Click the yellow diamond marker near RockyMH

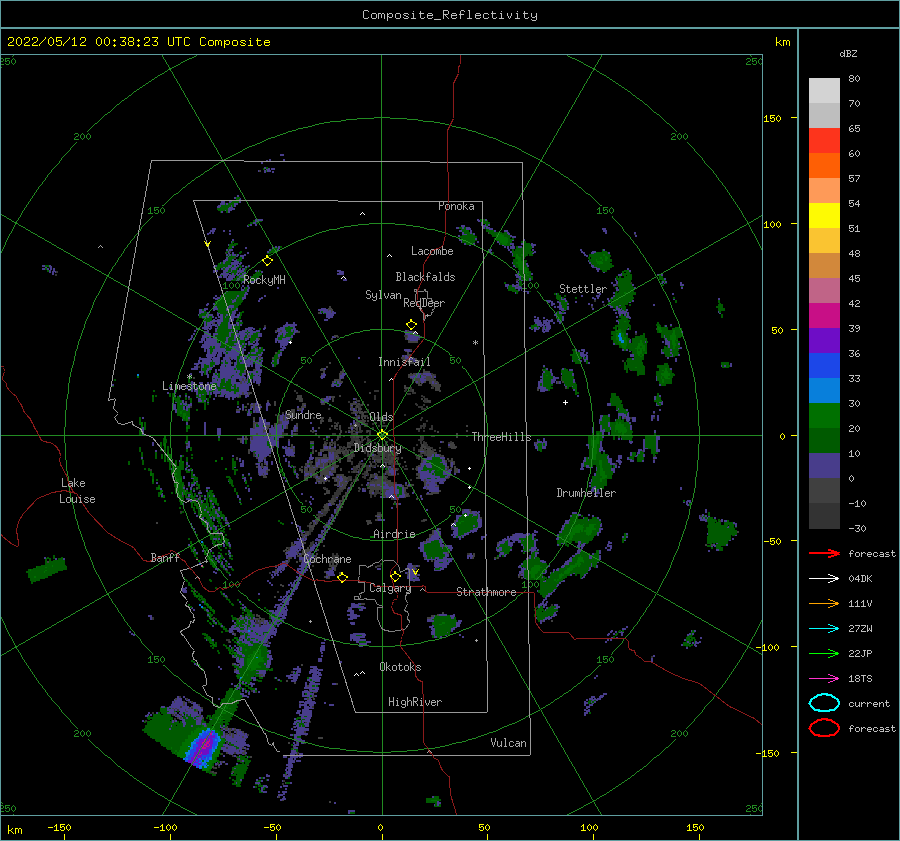tap(267, 261)
